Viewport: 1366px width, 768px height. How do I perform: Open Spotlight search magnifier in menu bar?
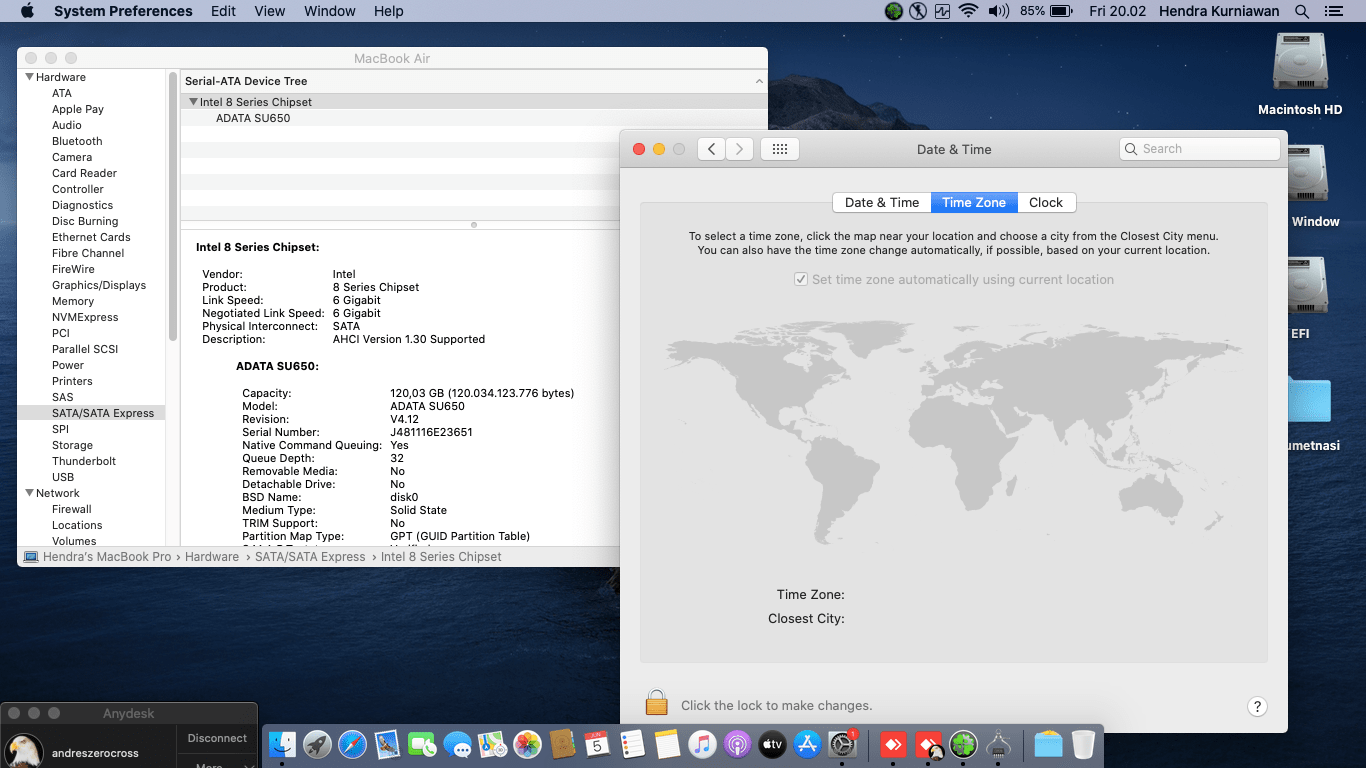tap(1302, 11)
